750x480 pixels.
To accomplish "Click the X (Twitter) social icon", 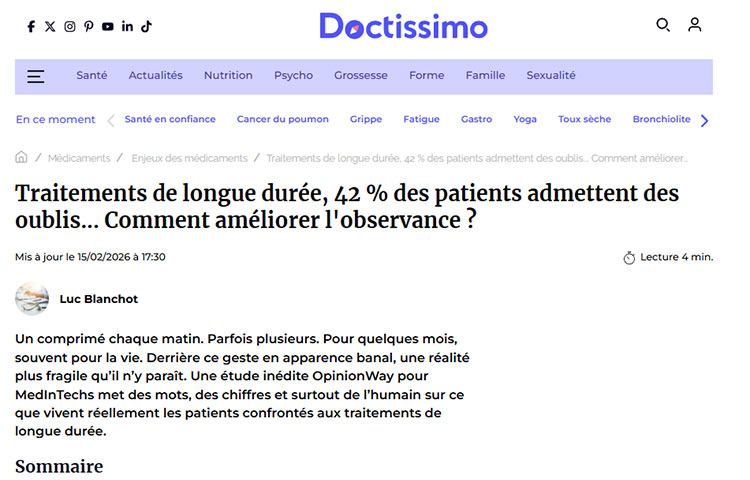I will [x=50, y=27].
